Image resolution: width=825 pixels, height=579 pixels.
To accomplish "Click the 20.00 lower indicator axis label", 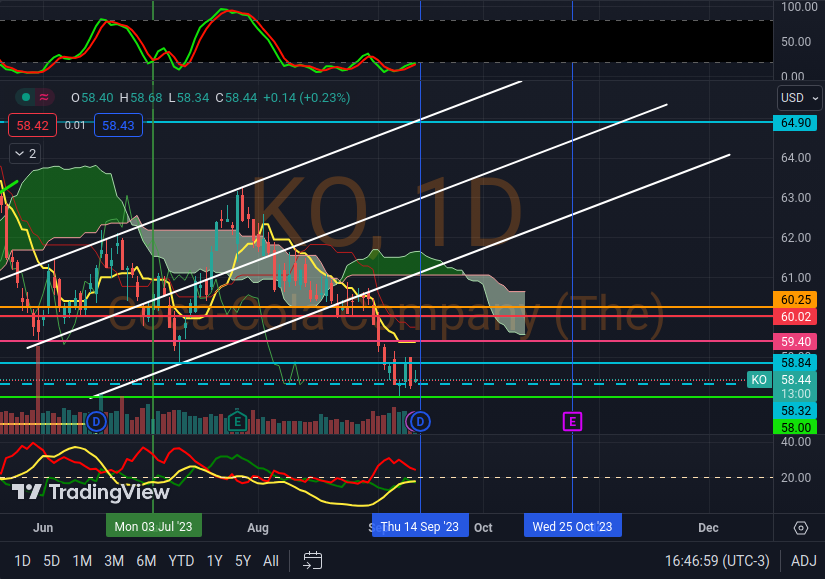I will click(796, 477).
